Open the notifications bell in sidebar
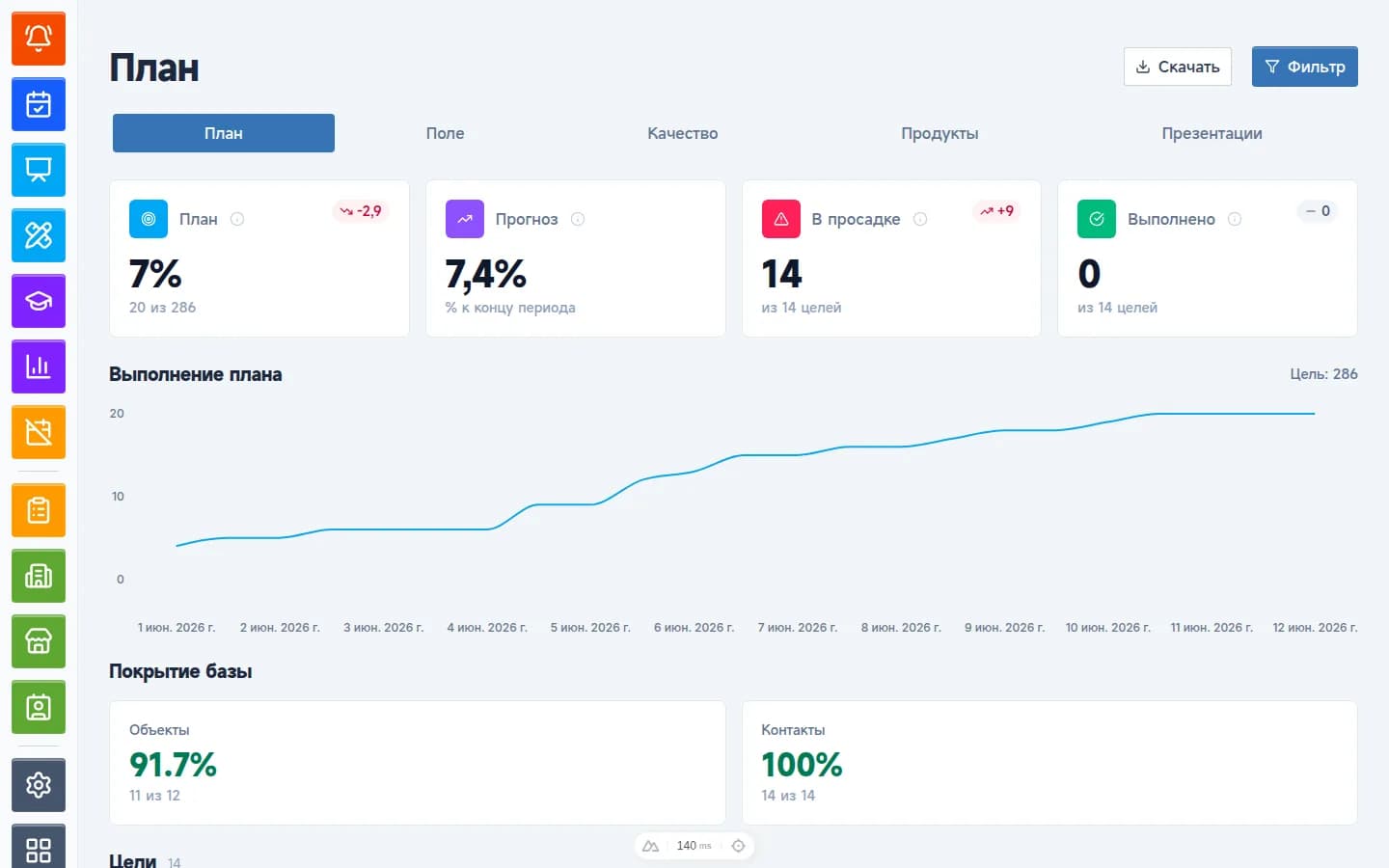 point(39,39)
